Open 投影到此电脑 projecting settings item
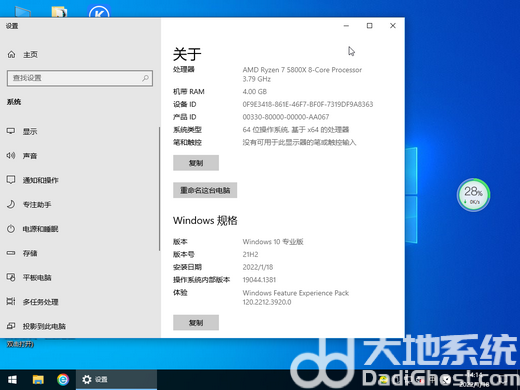520x390 pixels. click(36, 326)
